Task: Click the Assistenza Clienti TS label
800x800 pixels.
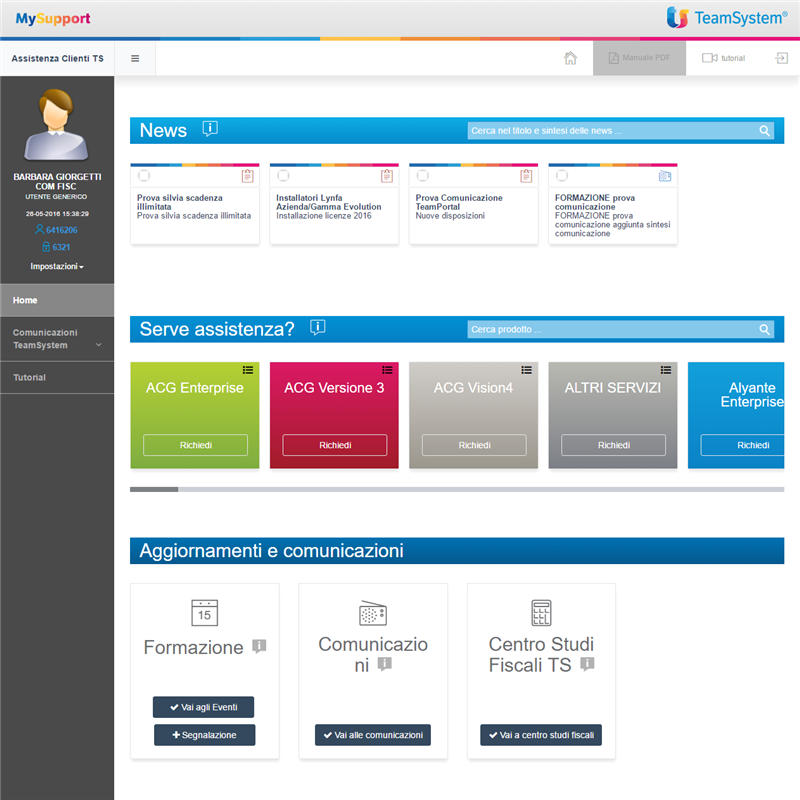Action: [57, 58]
